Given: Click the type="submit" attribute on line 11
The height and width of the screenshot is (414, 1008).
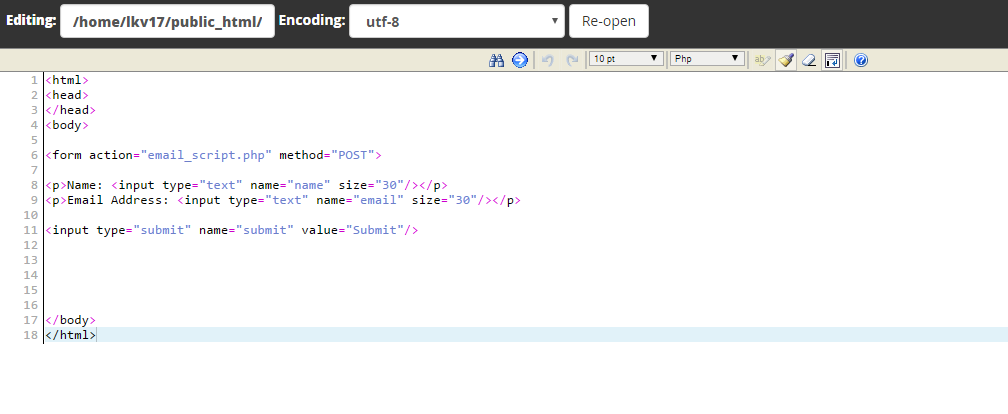Looking at the screenshot, I should (144, 230).
